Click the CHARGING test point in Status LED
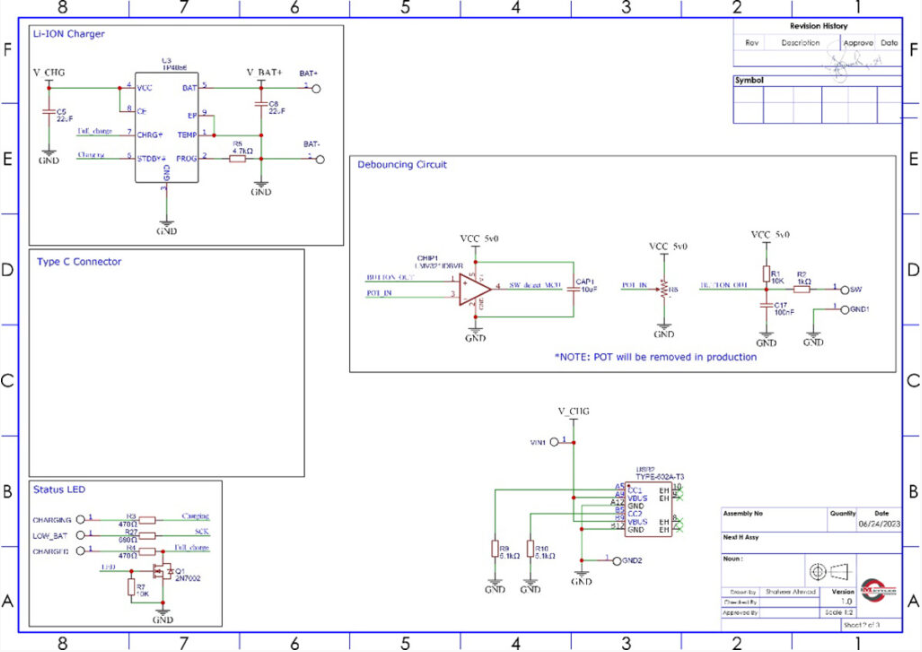The width and height of the screenshot is (922, 652). 81,520
